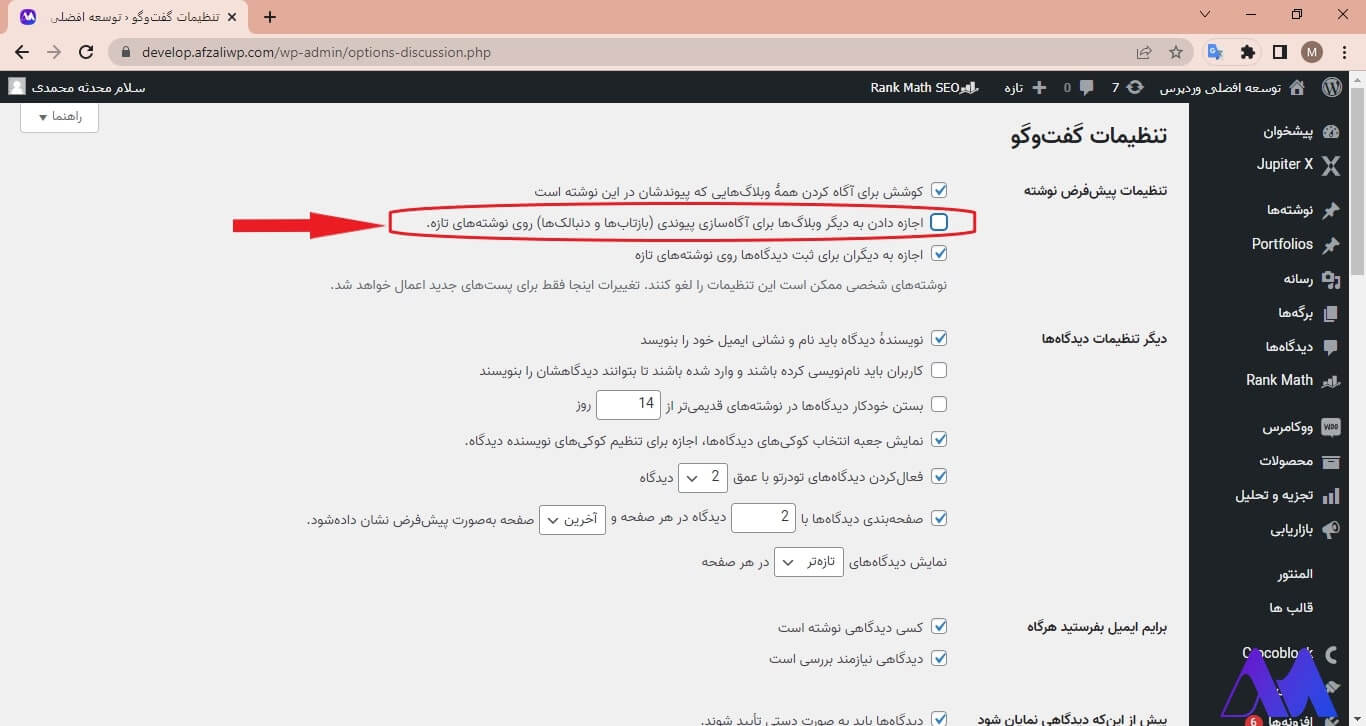Click the Products (محصولات) icon
Screen dimensions: 1366x726
[x=1330, y=462]
